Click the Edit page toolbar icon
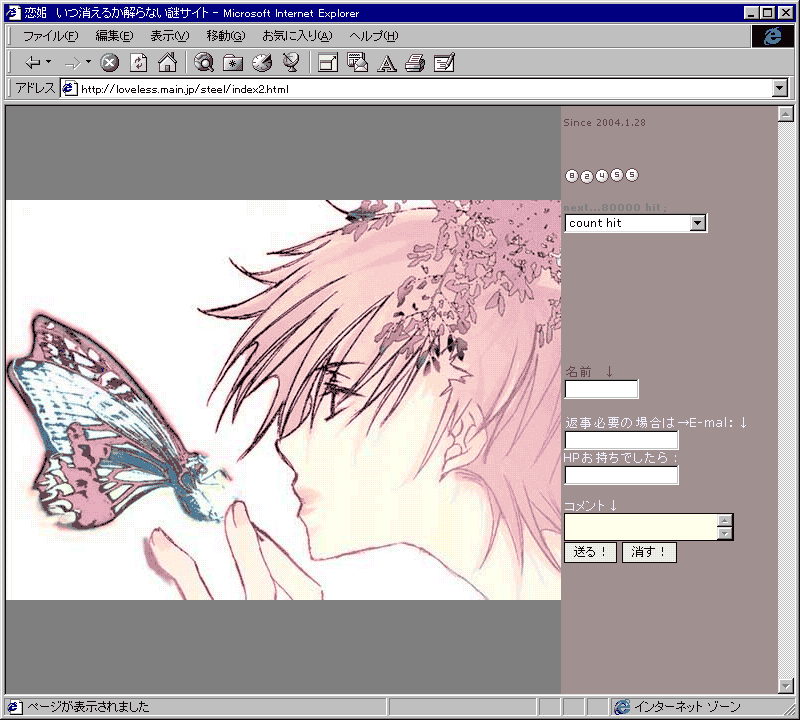Screen dimensions: 800x720 (444, 63)
